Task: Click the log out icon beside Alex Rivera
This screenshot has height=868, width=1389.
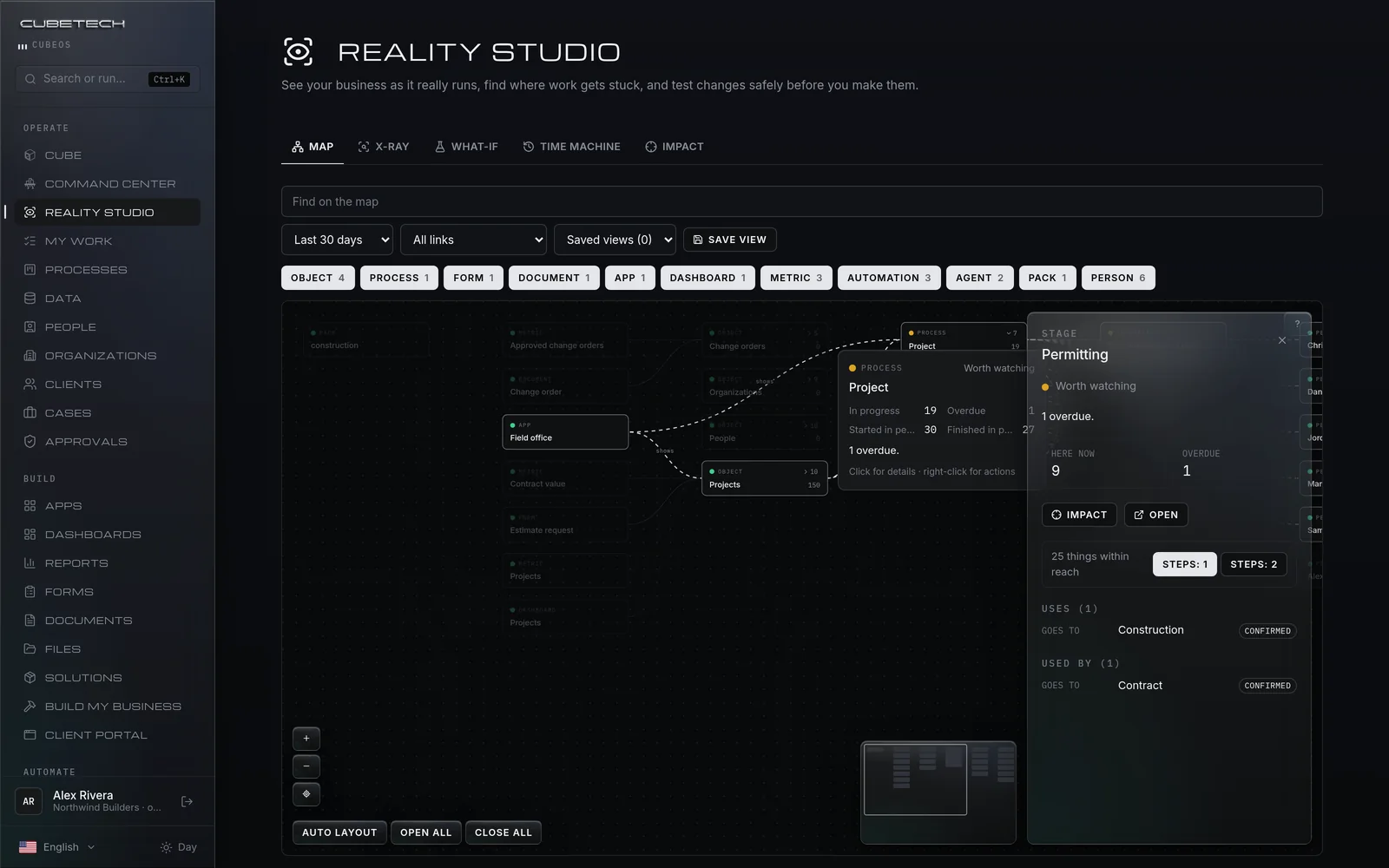Action: (187, 801)
